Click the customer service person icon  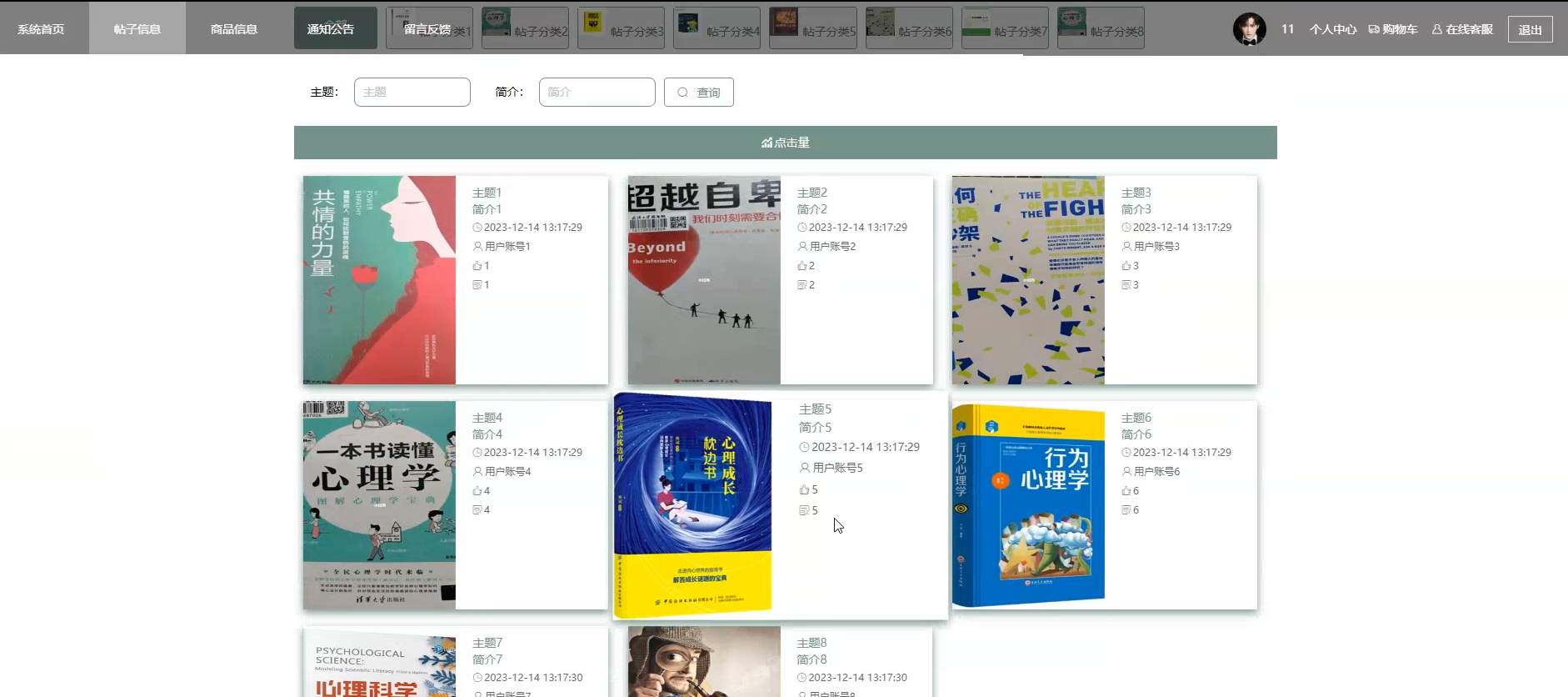pos(1437,29)
